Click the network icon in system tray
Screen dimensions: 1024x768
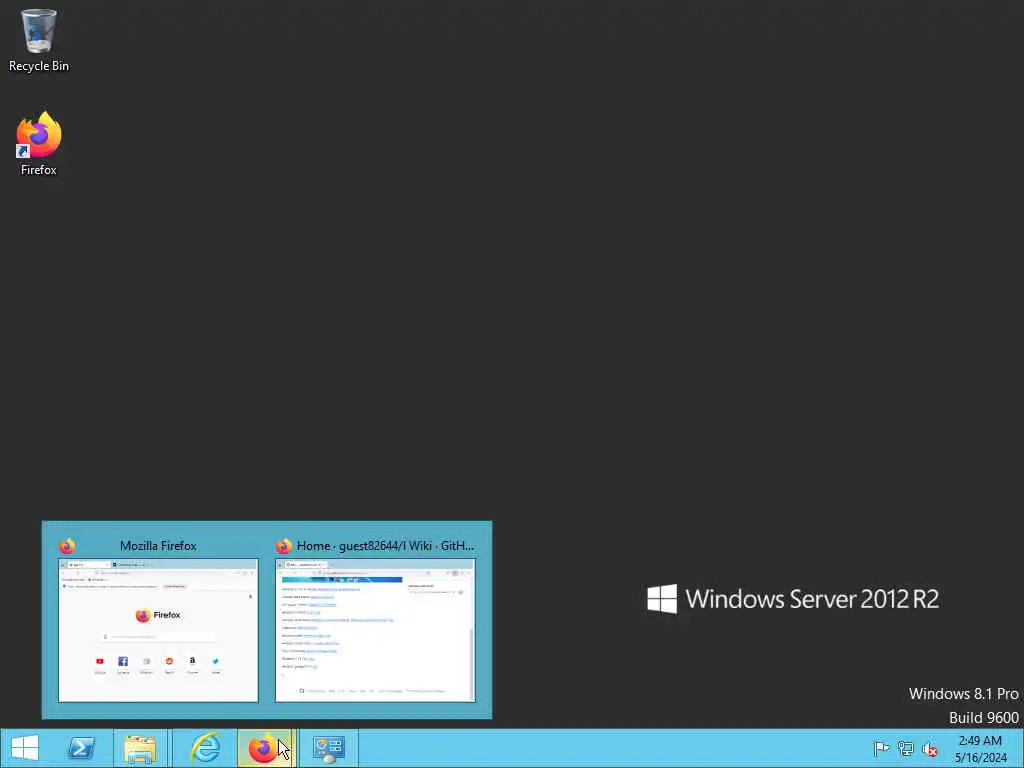point(905,748)
